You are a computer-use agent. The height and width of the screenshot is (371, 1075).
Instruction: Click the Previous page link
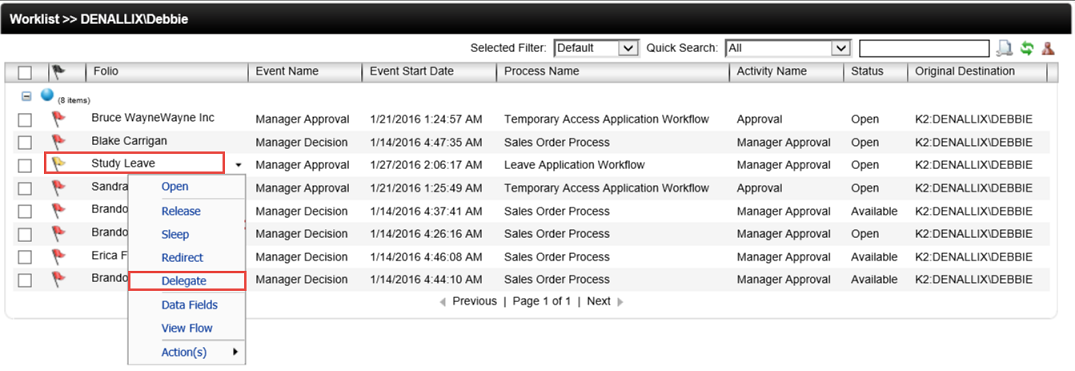[x=474, y=301]
